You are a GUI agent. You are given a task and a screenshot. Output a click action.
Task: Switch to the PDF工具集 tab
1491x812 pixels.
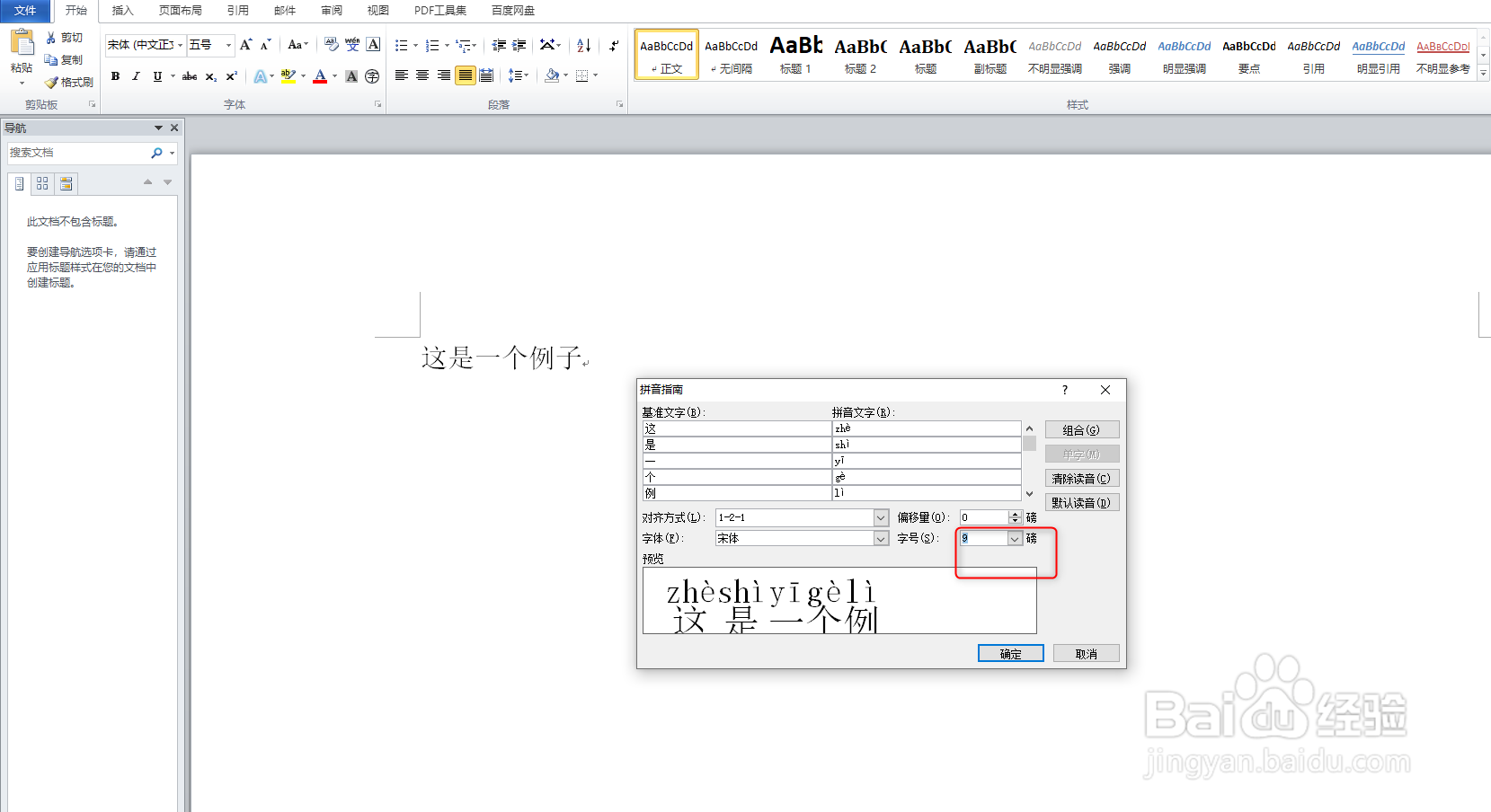tap(440, 11)
